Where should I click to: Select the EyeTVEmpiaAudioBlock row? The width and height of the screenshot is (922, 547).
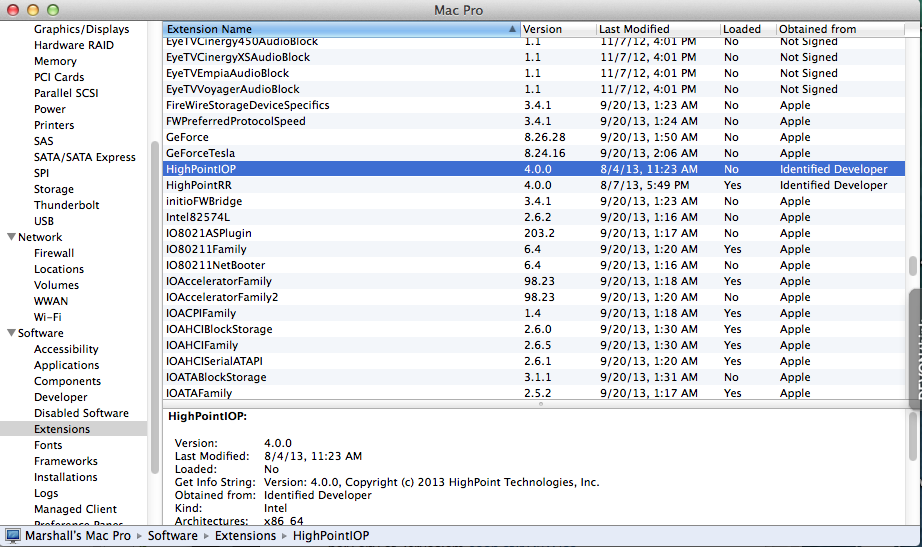(x=534, y=73)
